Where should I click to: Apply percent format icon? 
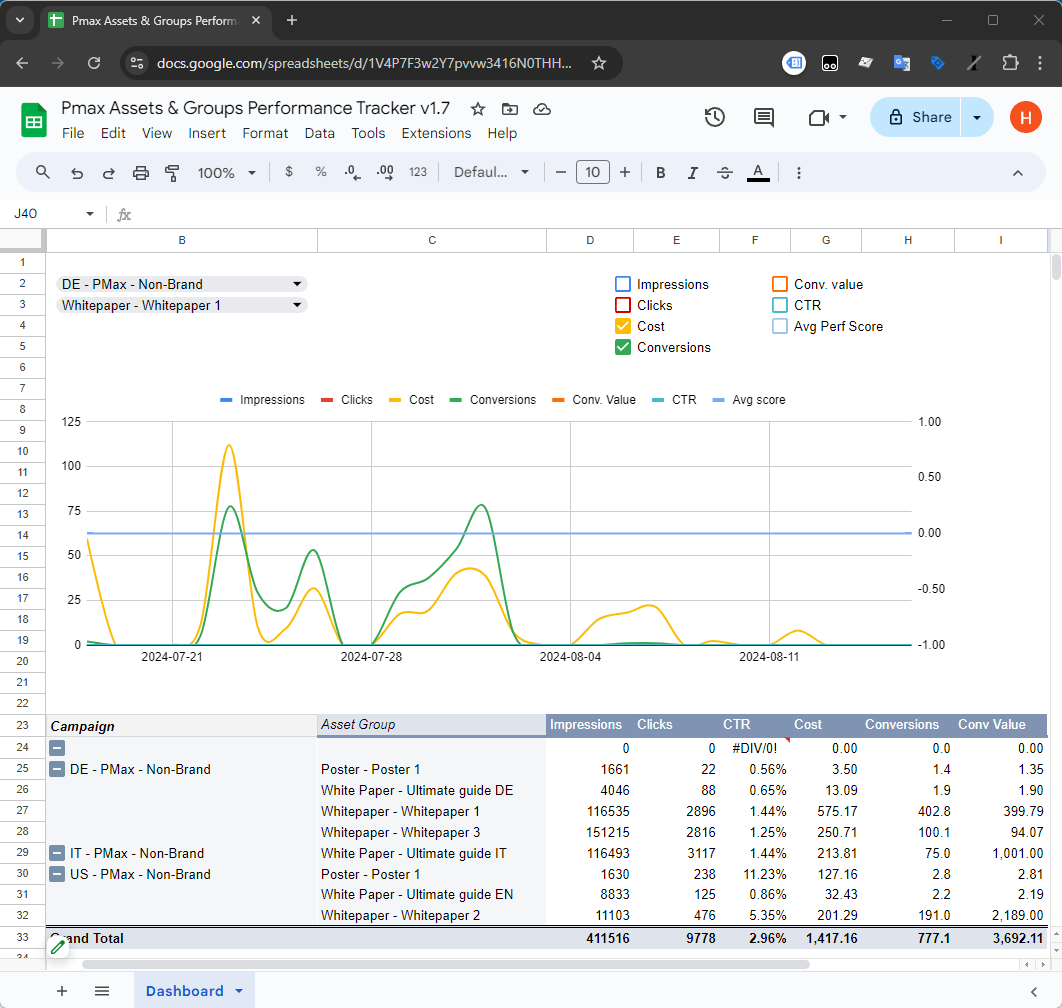(x=320, y=172)
